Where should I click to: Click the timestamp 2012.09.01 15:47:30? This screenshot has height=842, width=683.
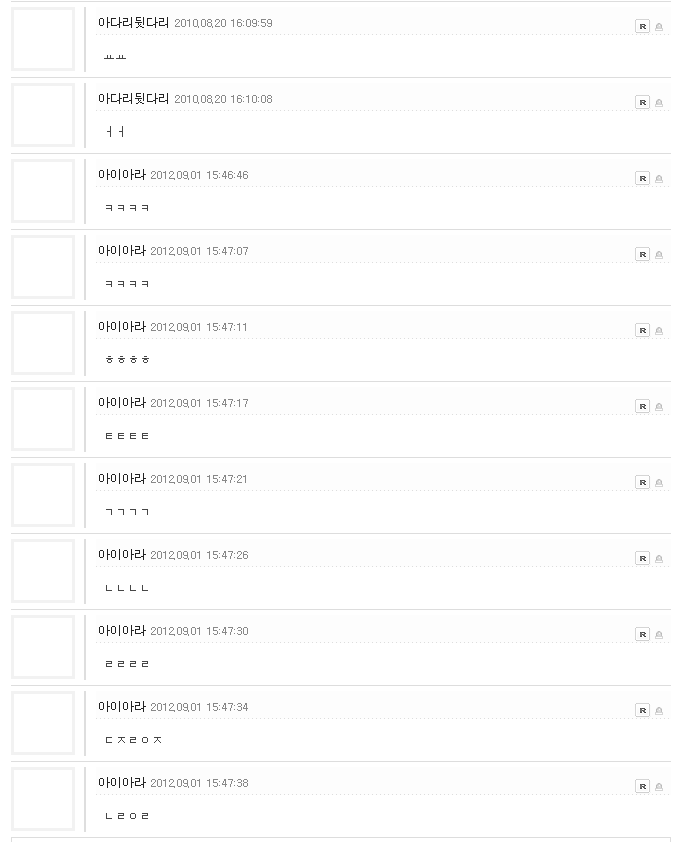(199, 631)
